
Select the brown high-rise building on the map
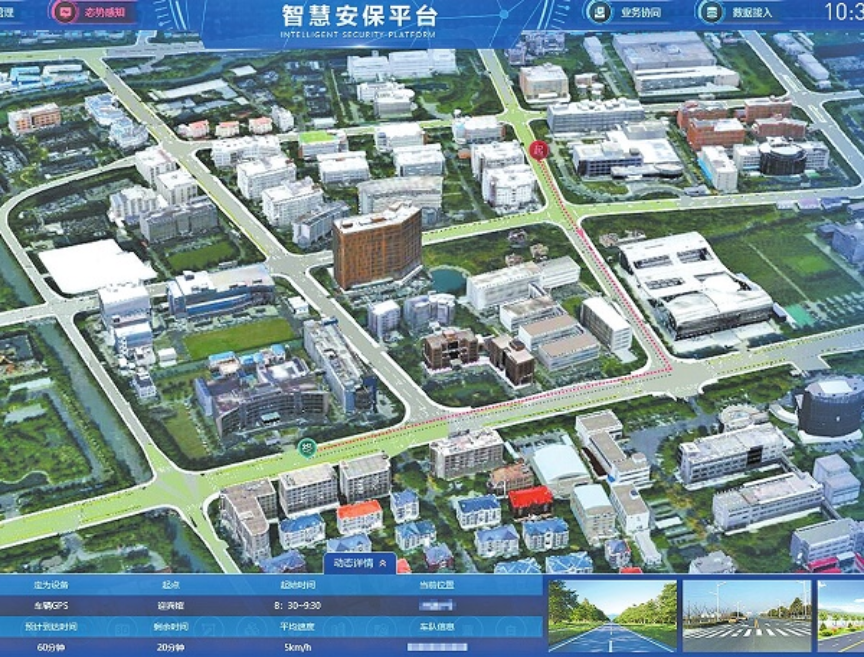[376, 246]
